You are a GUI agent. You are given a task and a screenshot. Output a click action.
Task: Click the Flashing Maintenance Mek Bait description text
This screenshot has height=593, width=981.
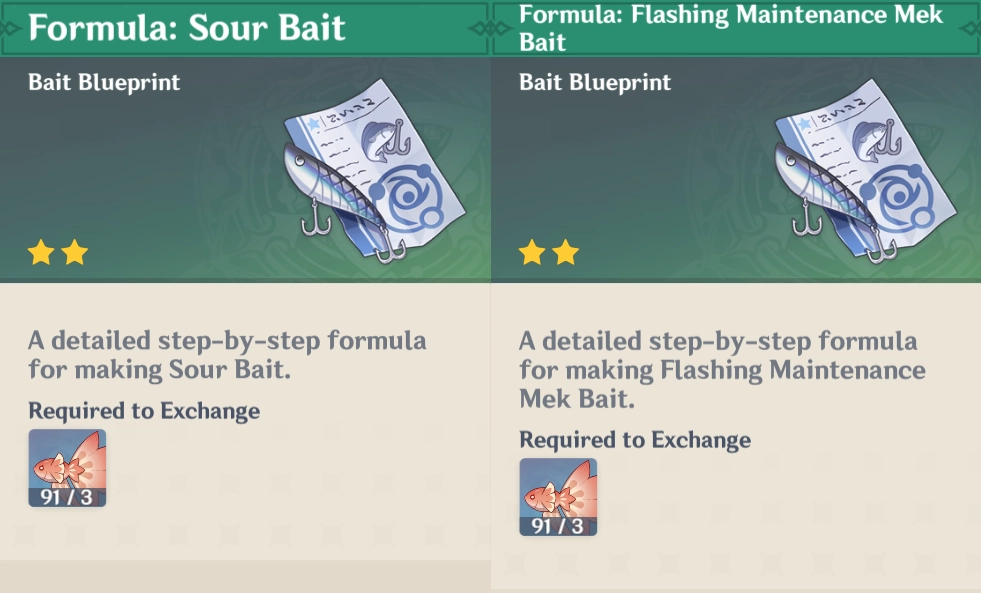point(722,369)
